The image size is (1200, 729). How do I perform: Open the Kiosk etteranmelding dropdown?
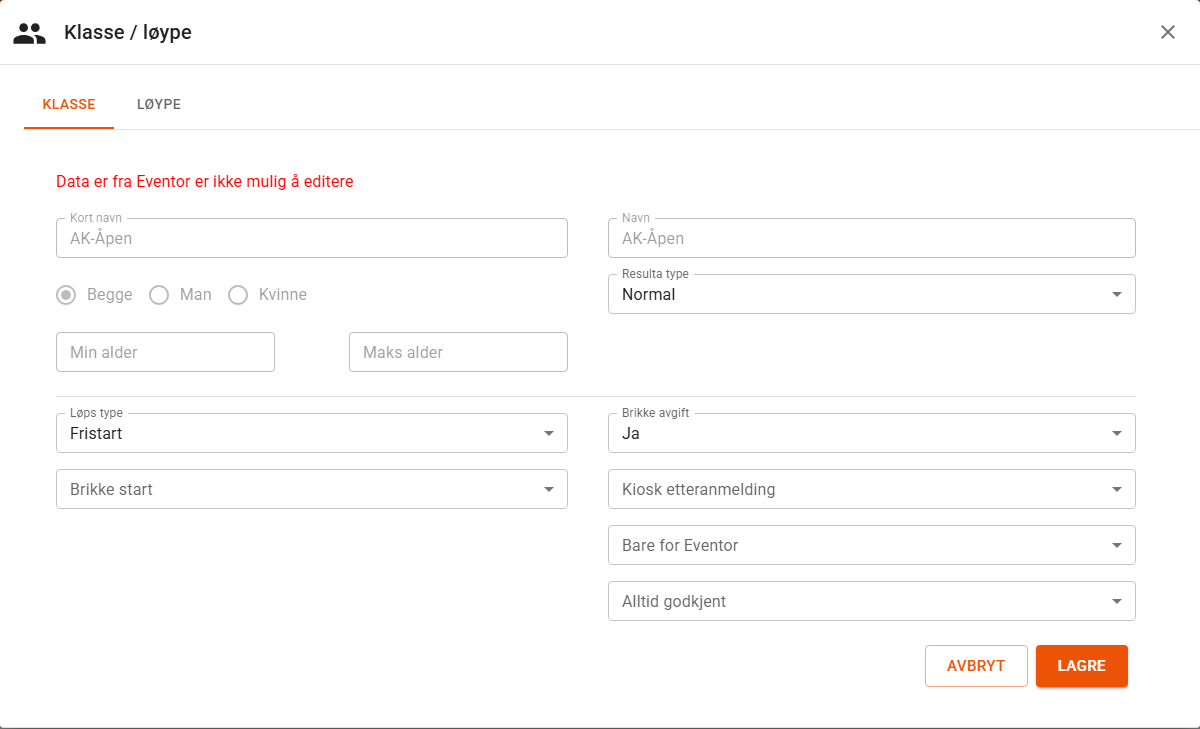pyautogui.click(x=872, y=490)
